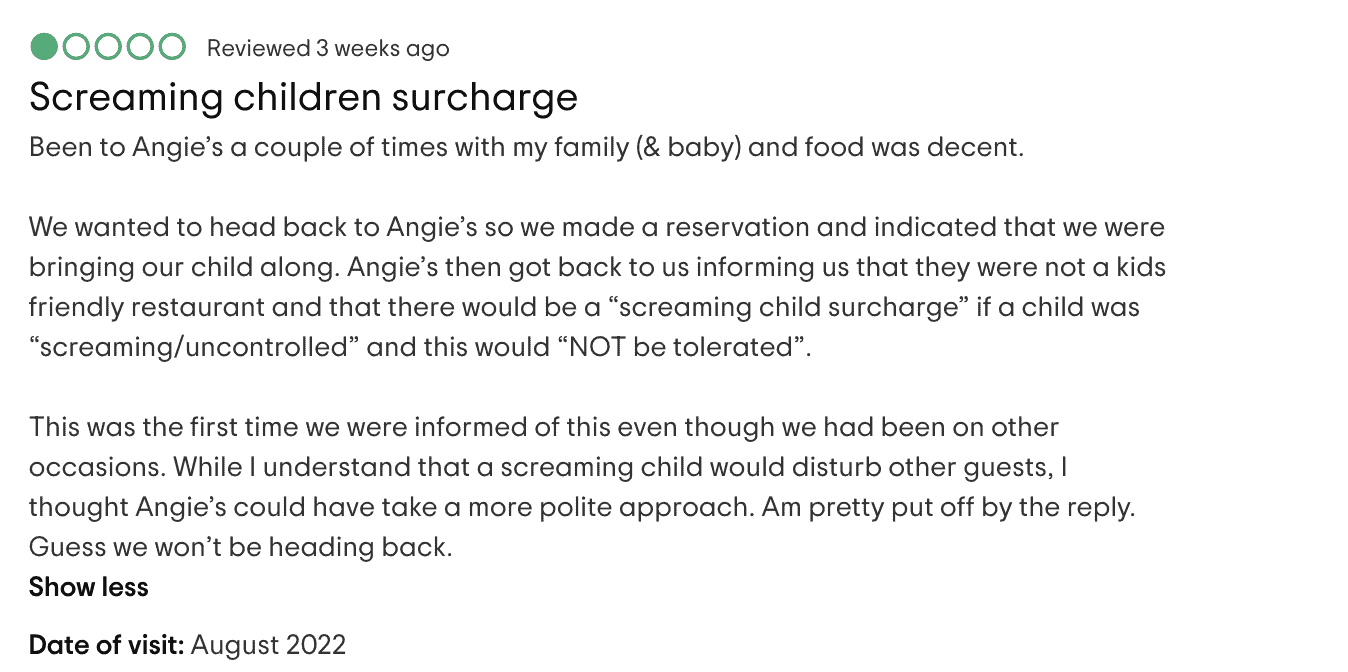Viewport: 1348px width, 672px height.
Task: Click the "August 2022" visit date
Action: pyautogui.click(x=268, y=644)
